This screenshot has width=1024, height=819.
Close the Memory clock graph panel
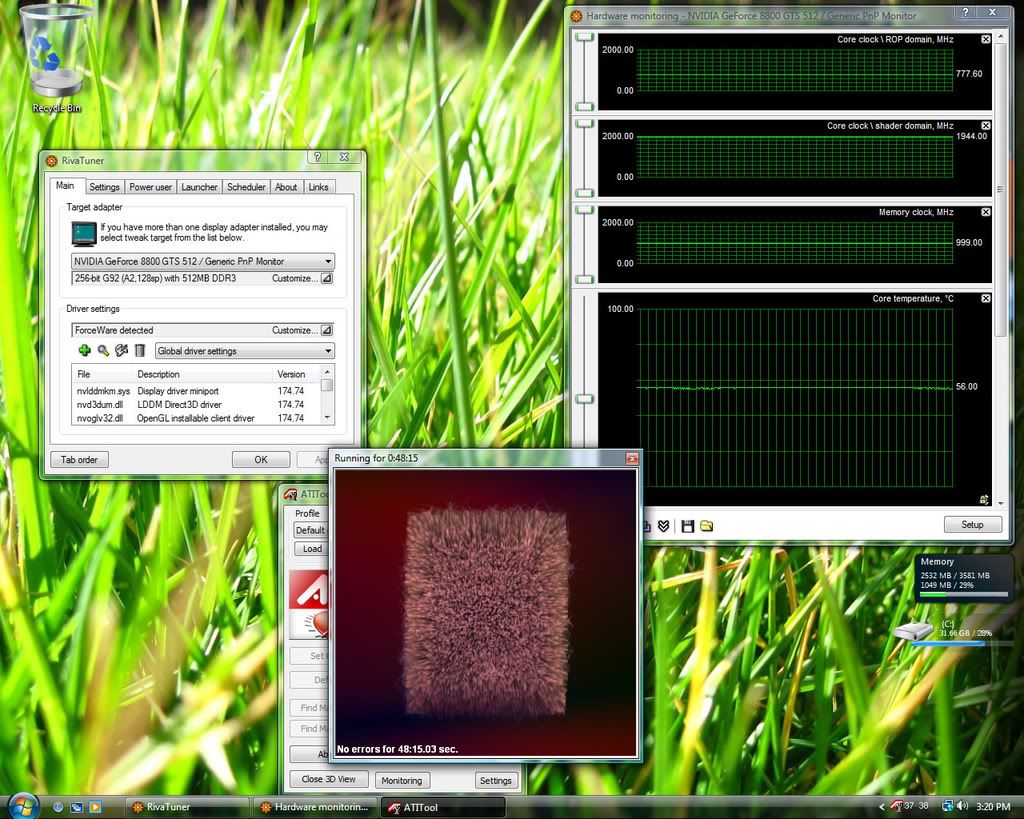click(x=986, y=212)
